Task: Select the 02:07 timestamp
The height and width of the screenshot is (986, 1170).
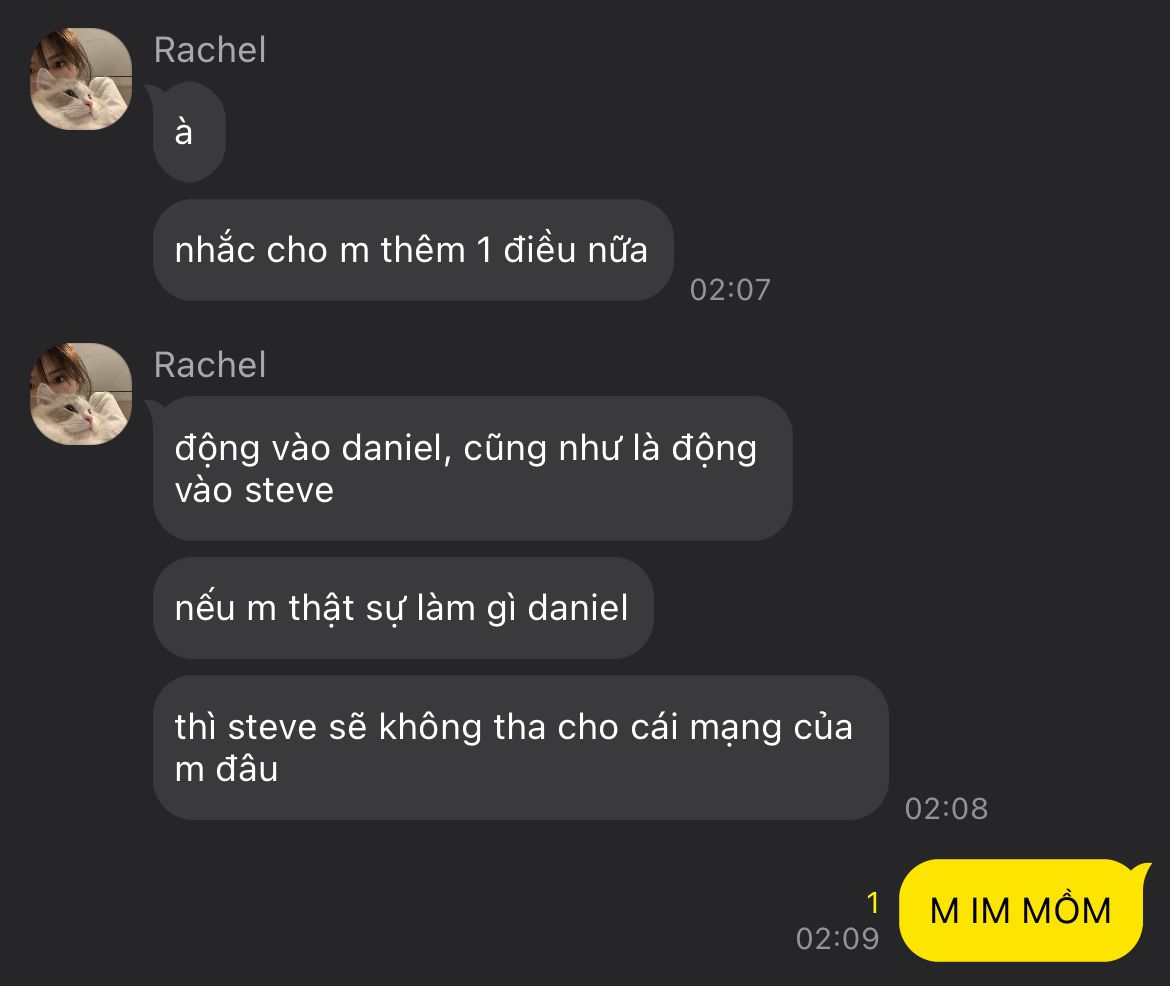Action: pos(730,290)
